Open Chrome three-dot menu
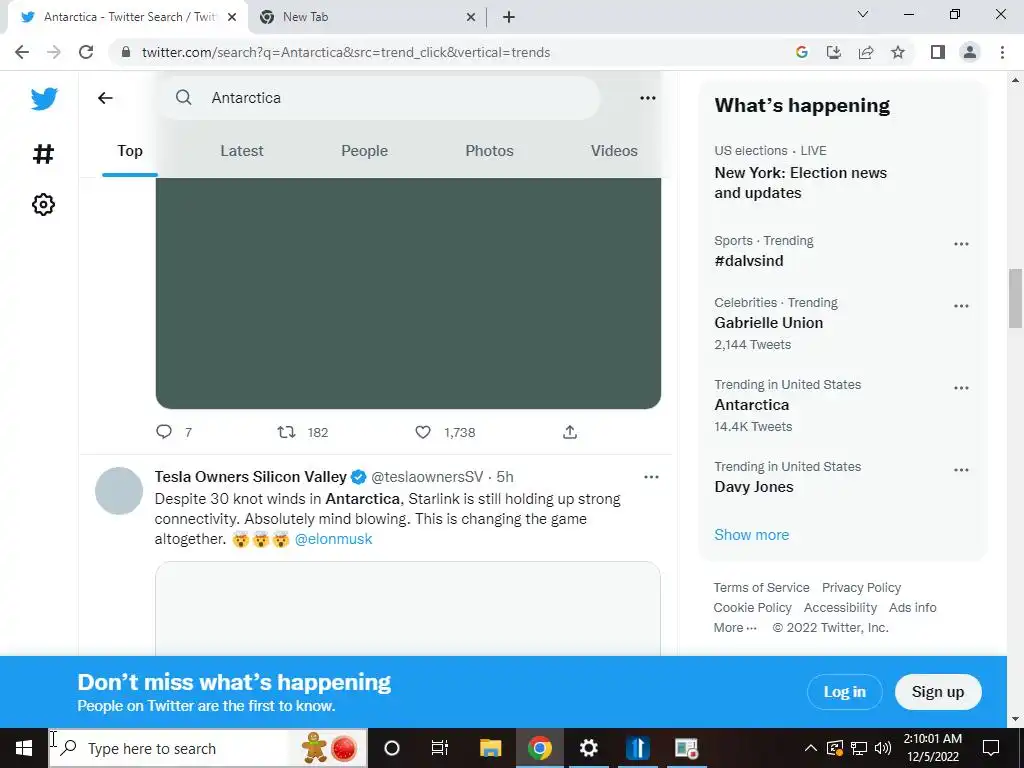Image resolution: width=1024 pixels, height=768 pixels. [1002, 52]
